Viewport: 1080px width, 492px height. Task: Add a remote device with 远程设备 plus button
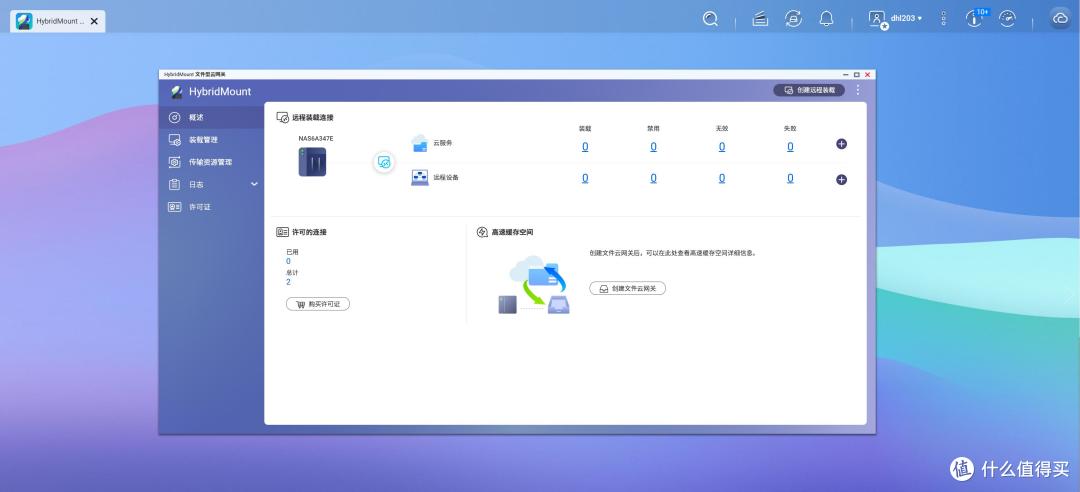point(841,180)
